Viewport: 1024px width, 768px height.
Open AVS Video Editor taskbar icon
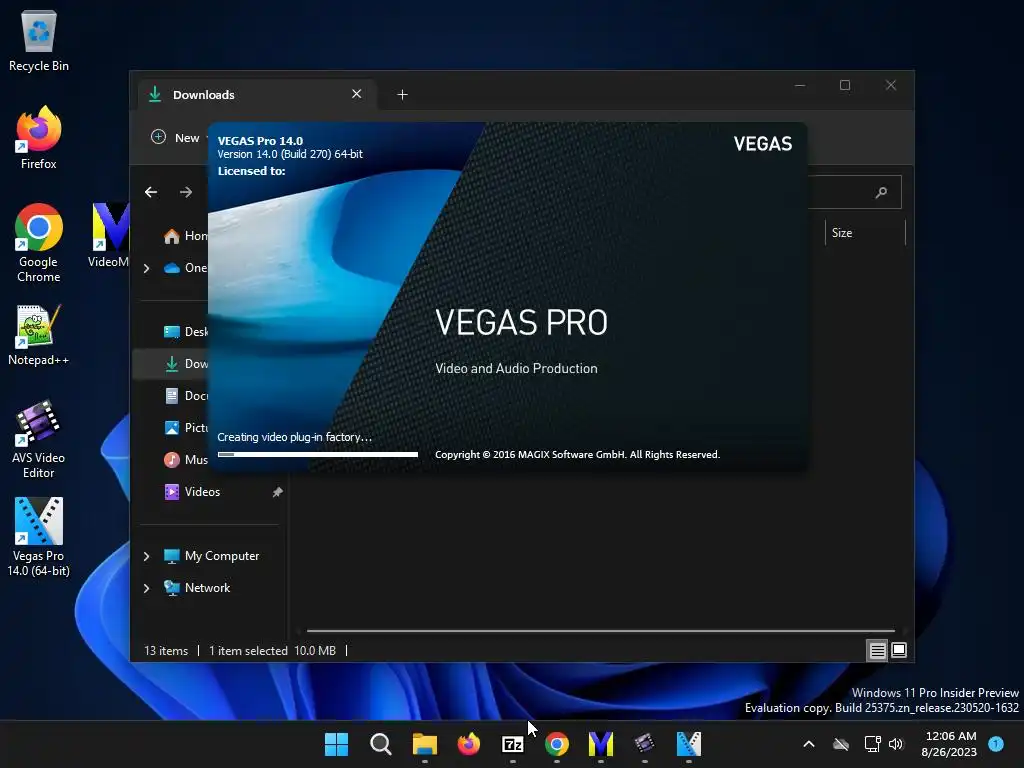pyautogui.click(x=645, y=744)
